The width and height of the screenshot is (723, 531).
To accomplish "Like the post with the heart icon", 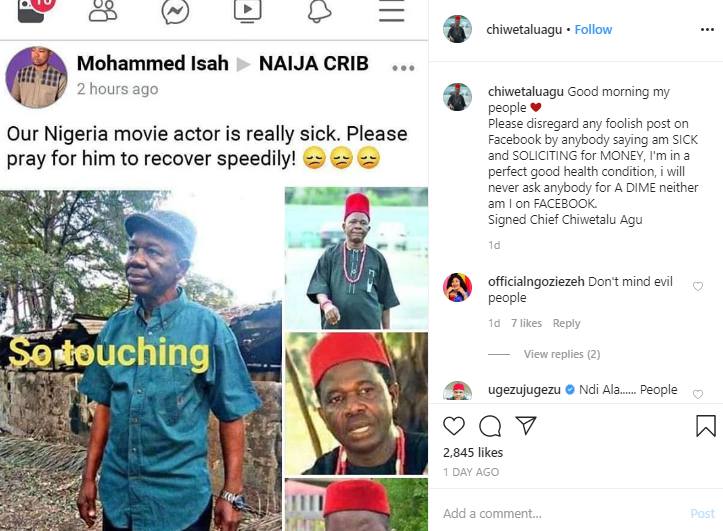I will pos(454,426).
